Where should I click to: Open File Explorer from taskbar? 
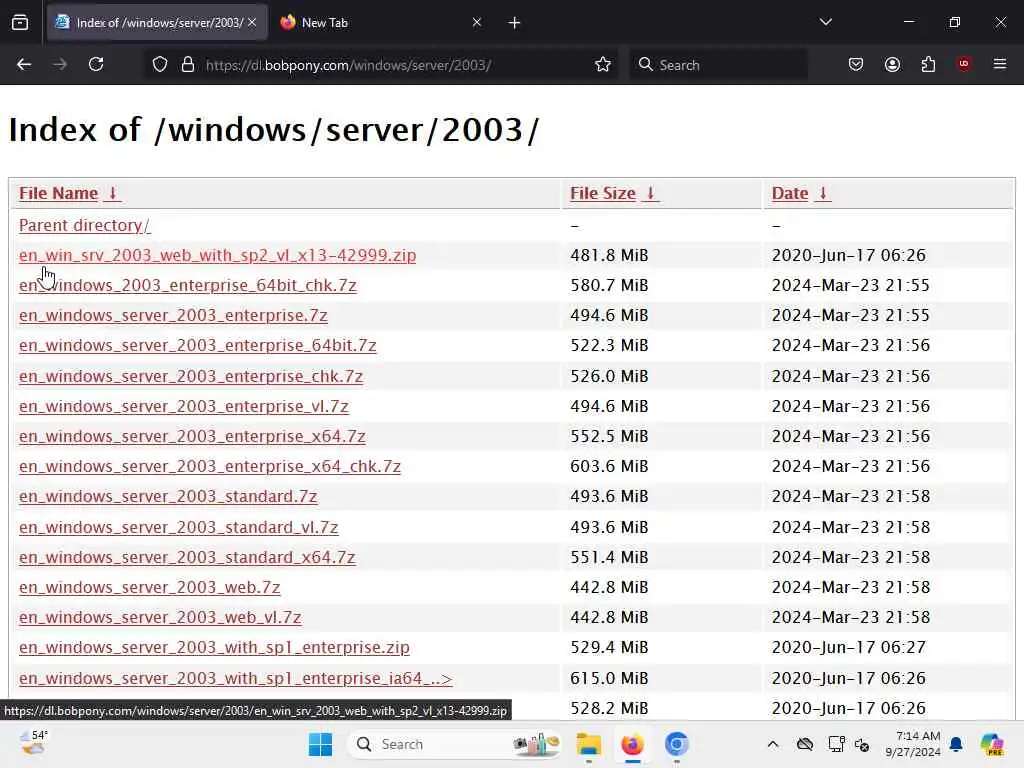(x=588, y=744)
